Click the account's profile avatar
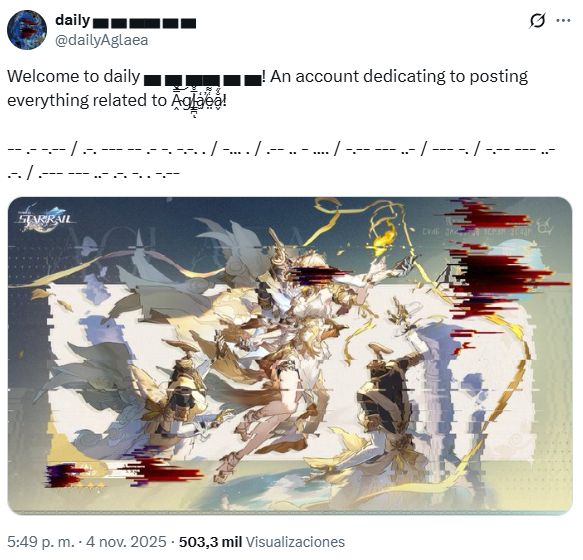583x560 pixels. (27, 30)
